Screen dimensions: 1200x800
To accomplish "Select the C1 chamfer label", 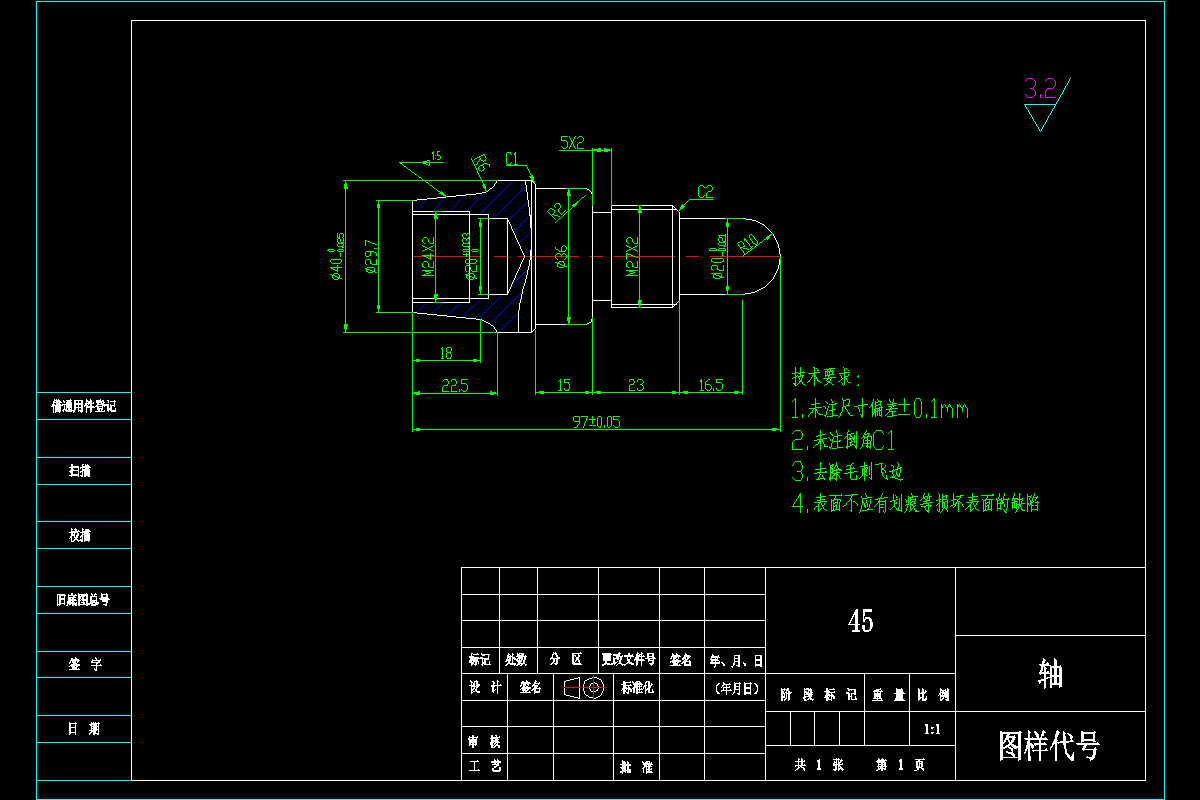I will (512, 158).
